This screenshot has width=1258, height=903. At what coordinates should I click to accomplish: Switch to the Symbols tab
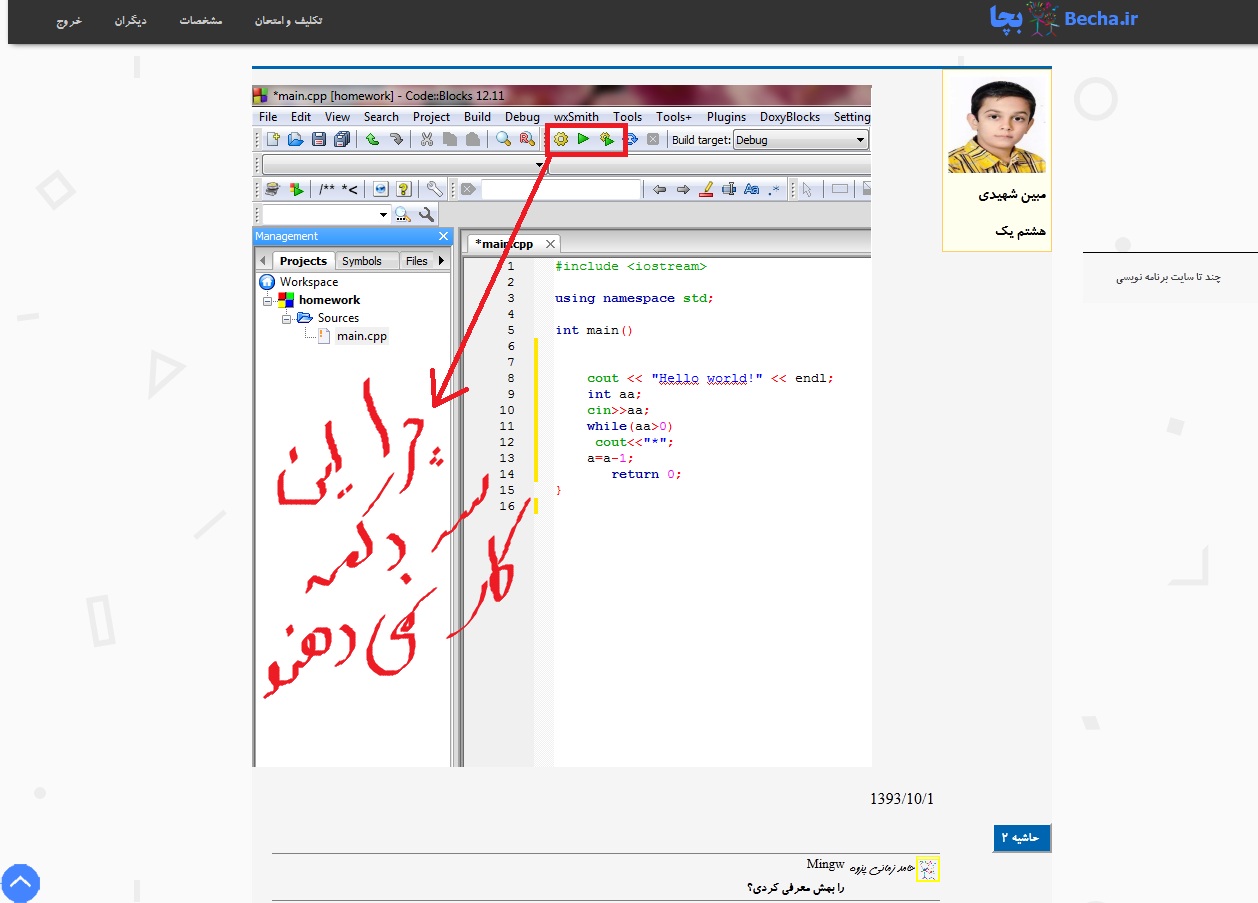(361, 261)
